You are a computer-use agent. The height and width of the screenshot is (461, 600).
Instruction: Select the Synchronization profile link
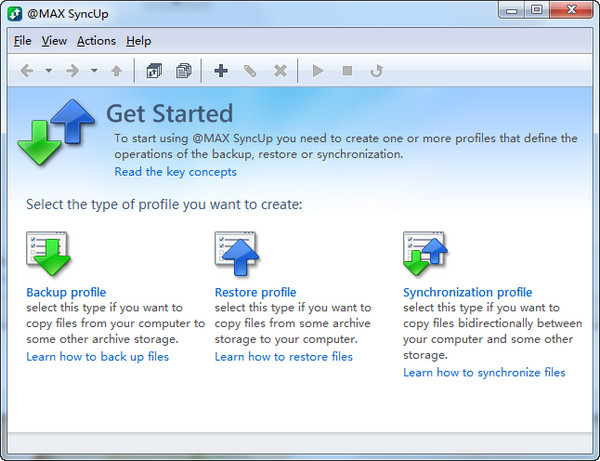[467, 292]
